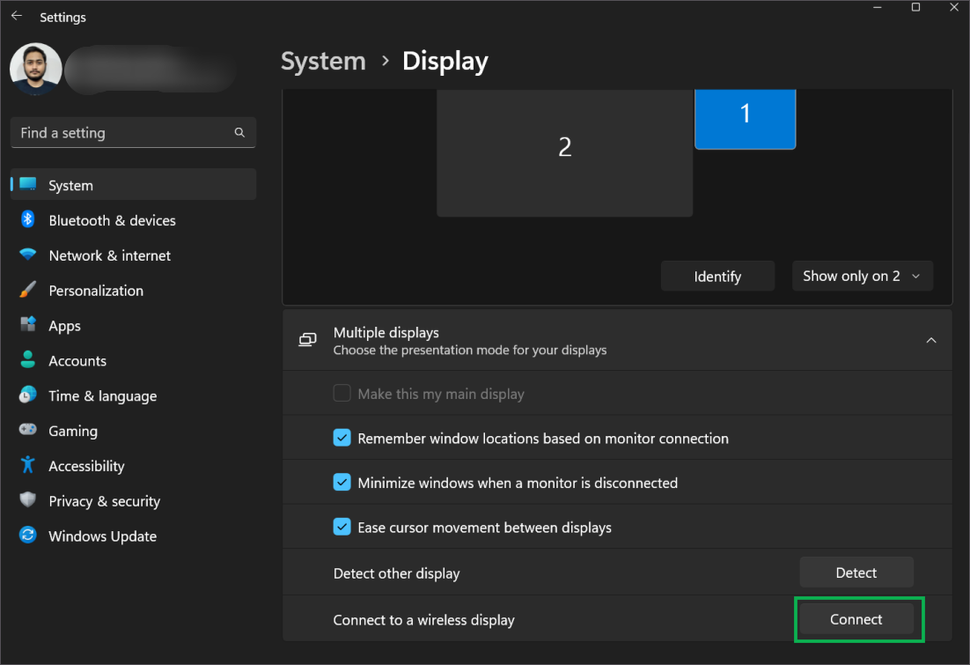Select the Gaming Xbox icon
Image resolution: width=970 pixels, height=665 pixels.
26,430
